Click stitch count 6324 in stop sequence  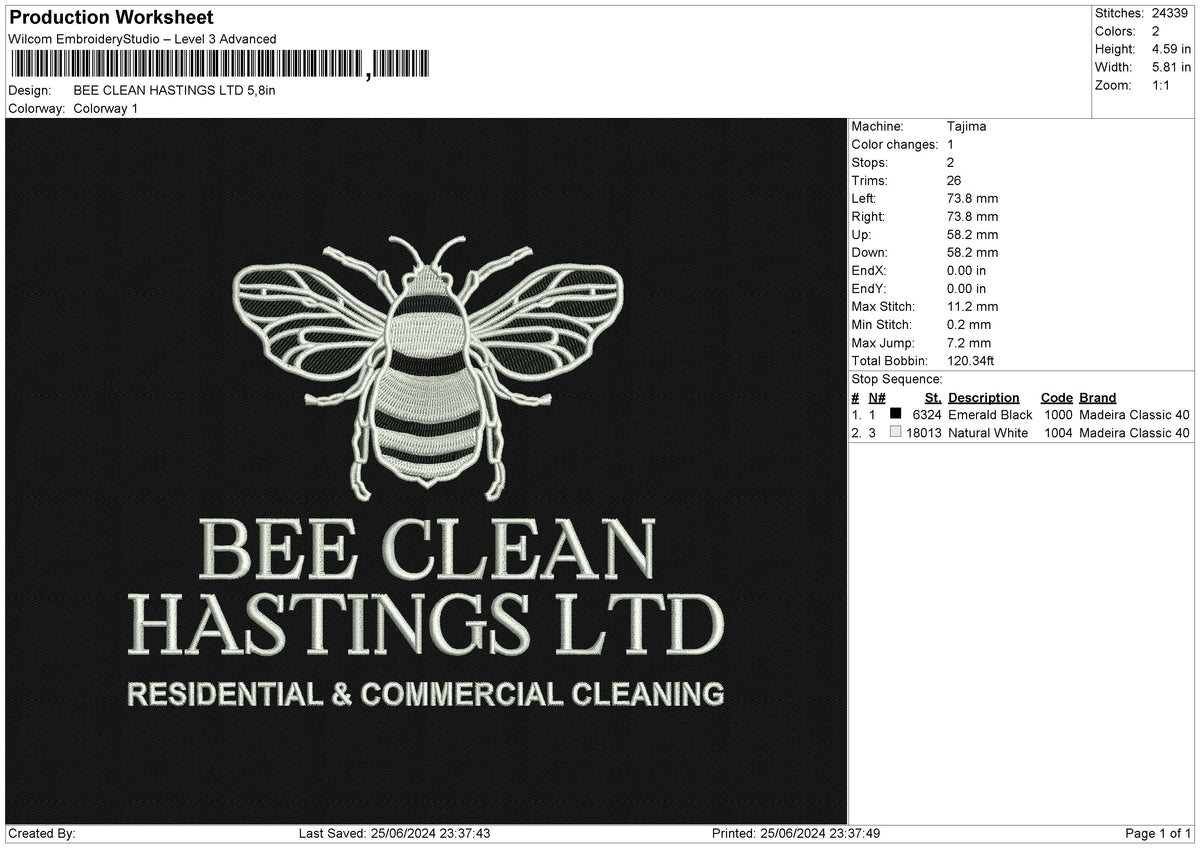pyautogui.click(x=927, y=414)
